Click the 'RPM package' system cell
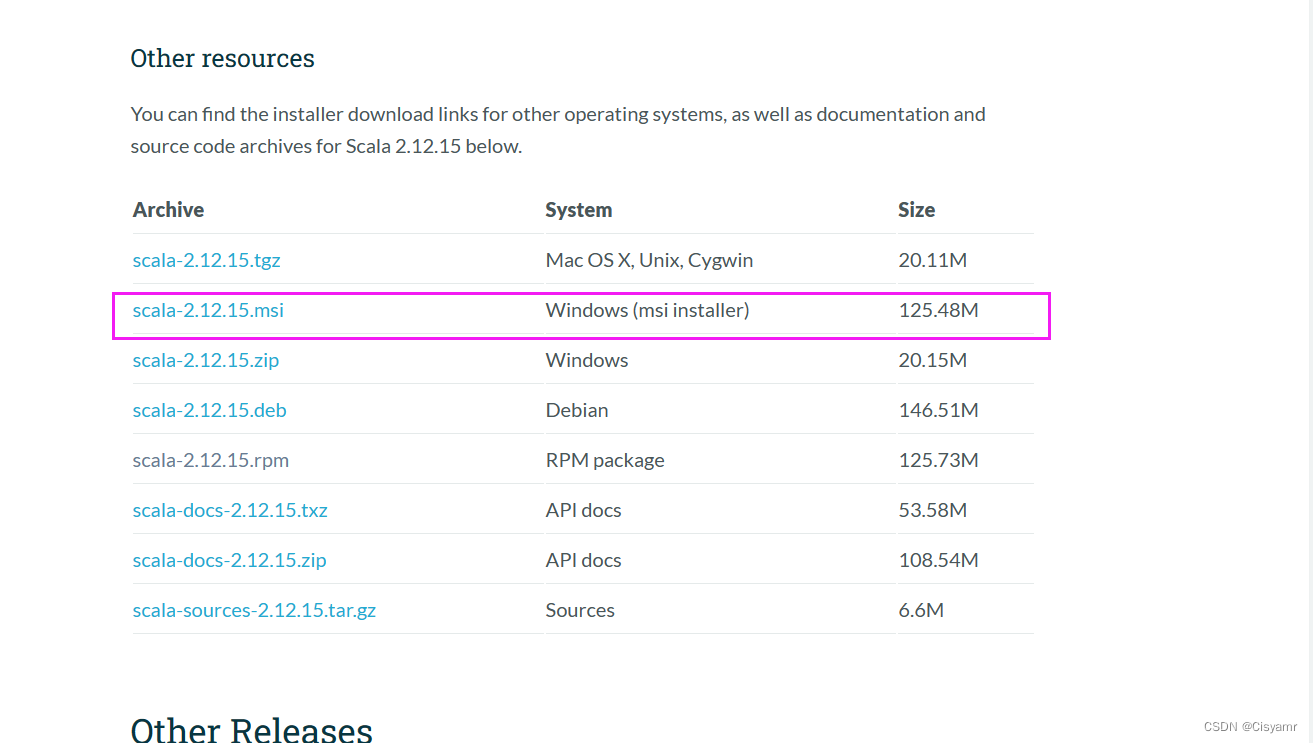The height and width of the screenshot is (743, 1313). point(605,460)
